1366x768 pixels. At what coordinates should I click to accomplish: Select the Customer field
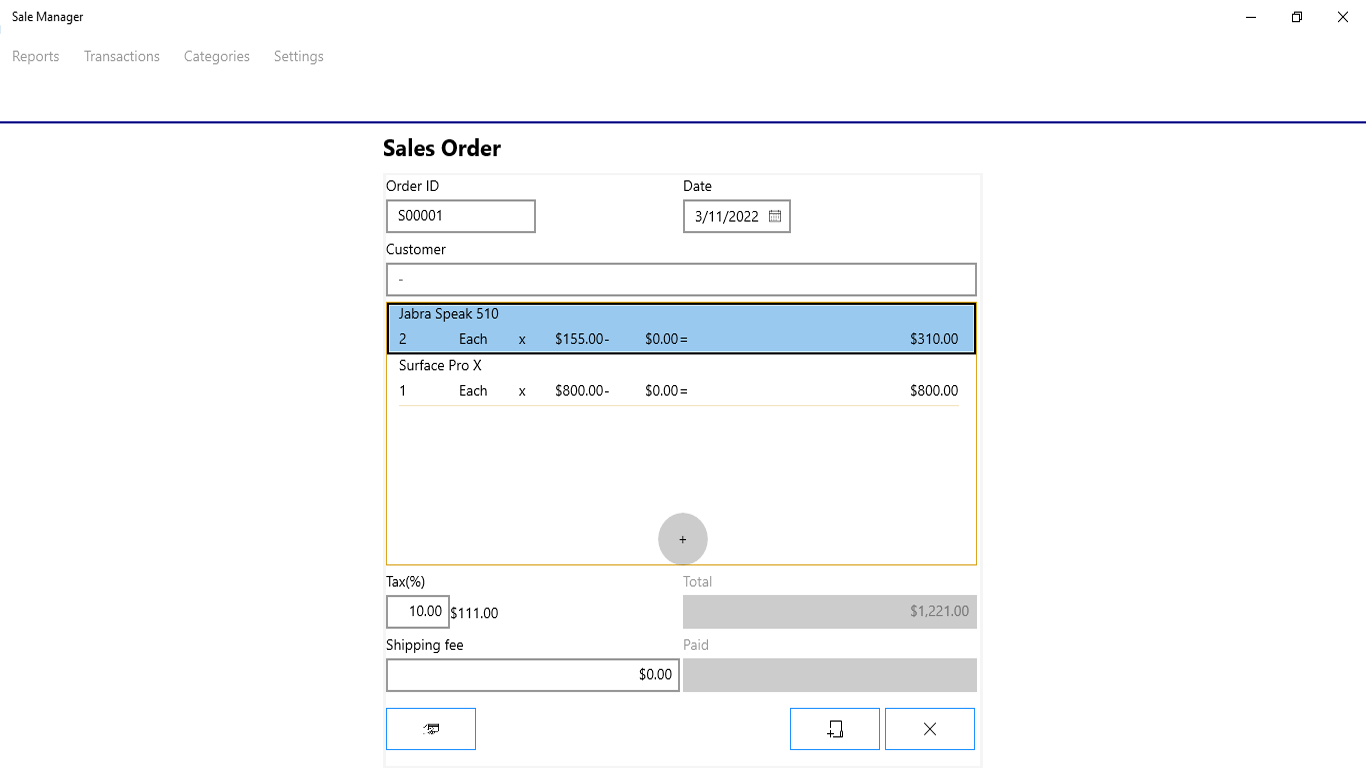tap(681, 279)
